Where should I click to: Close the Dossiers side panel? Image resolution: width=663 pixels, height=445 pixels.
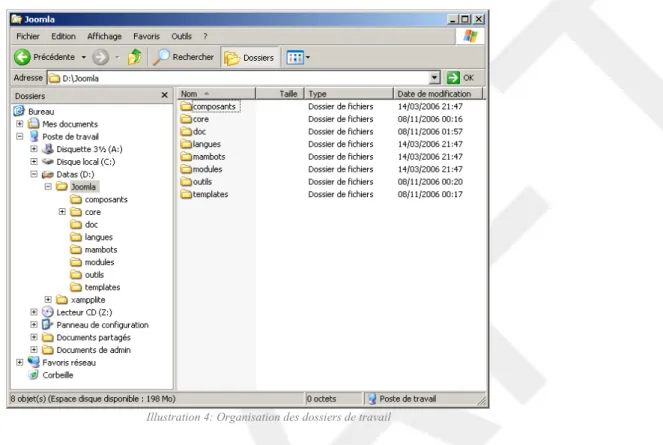[x=164, y=95]
